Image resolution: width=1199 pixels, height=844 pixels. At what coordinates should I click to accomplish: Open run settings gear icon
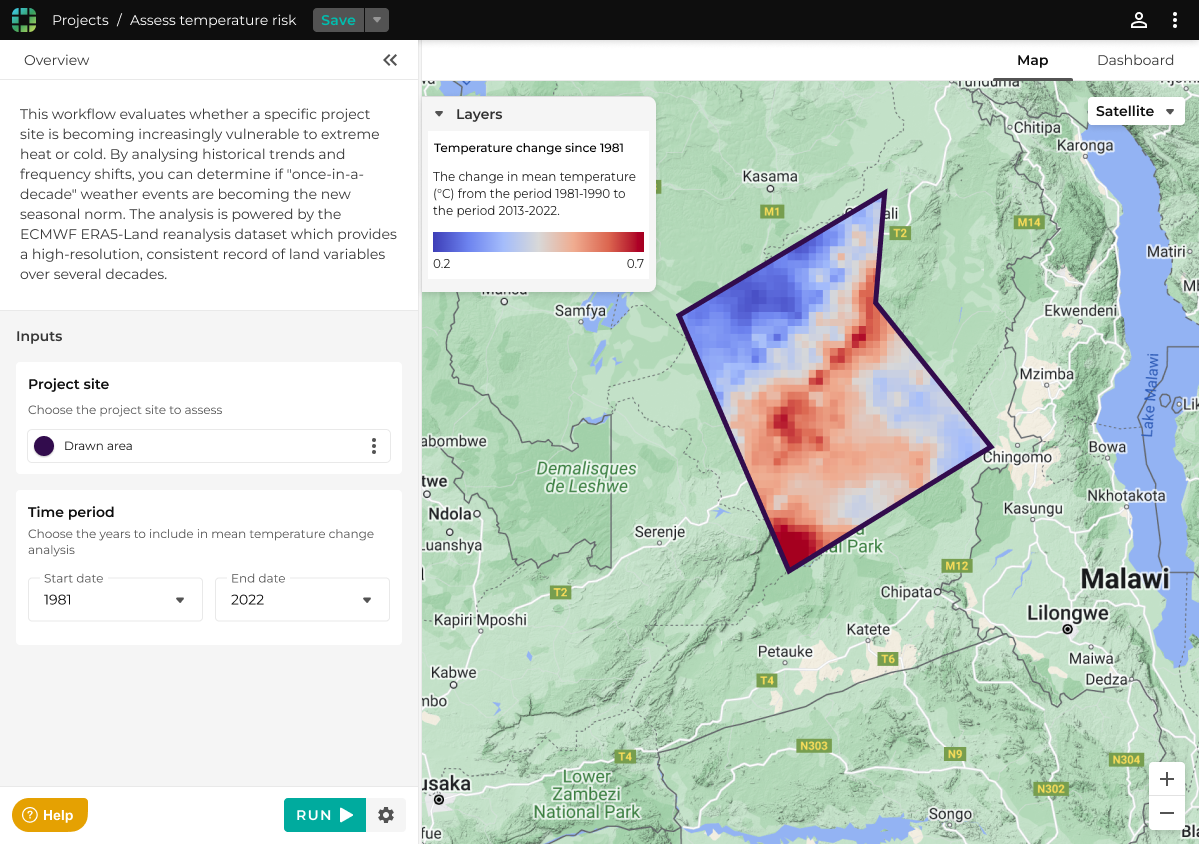(386, 815)
